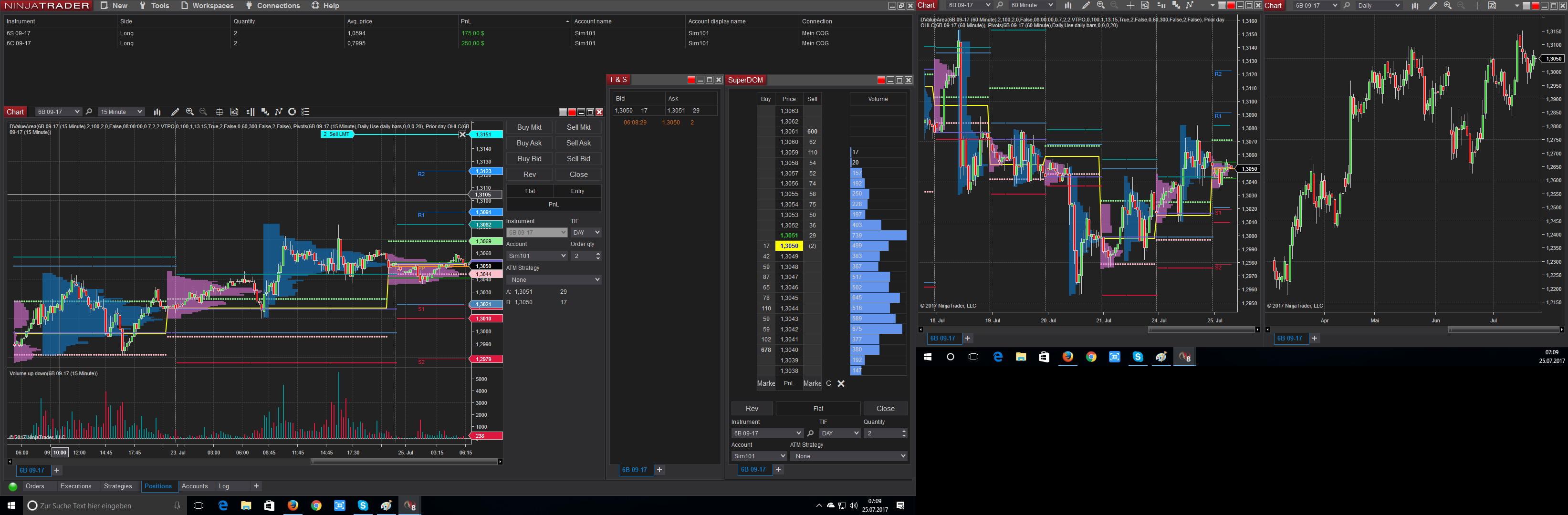Adjust Order qty stepper in chart trader
The width and height of the screenshot is (1568, 515).
[598, 256]
